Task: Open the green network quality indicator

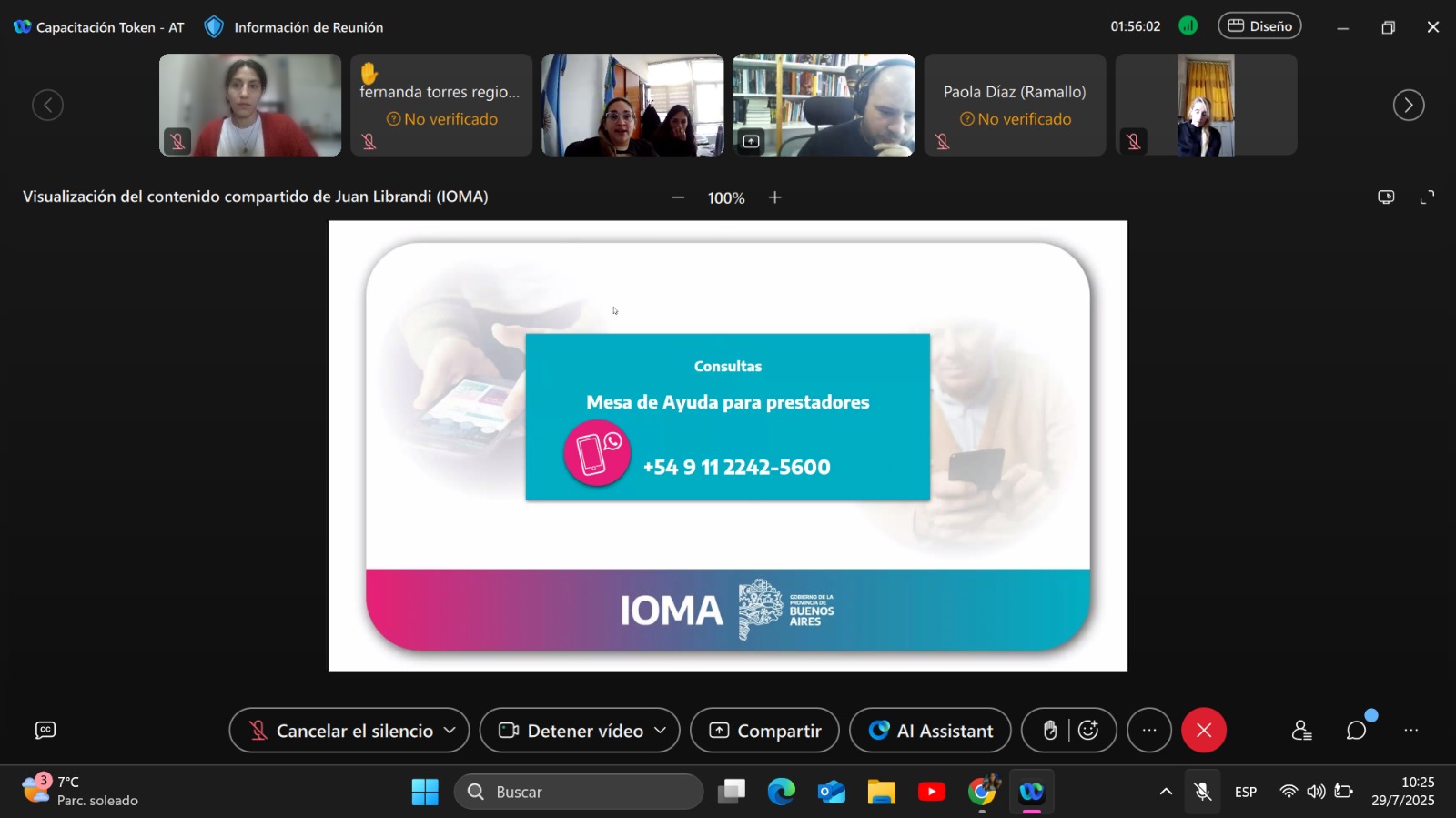Action: click(x=1188, y=26)
